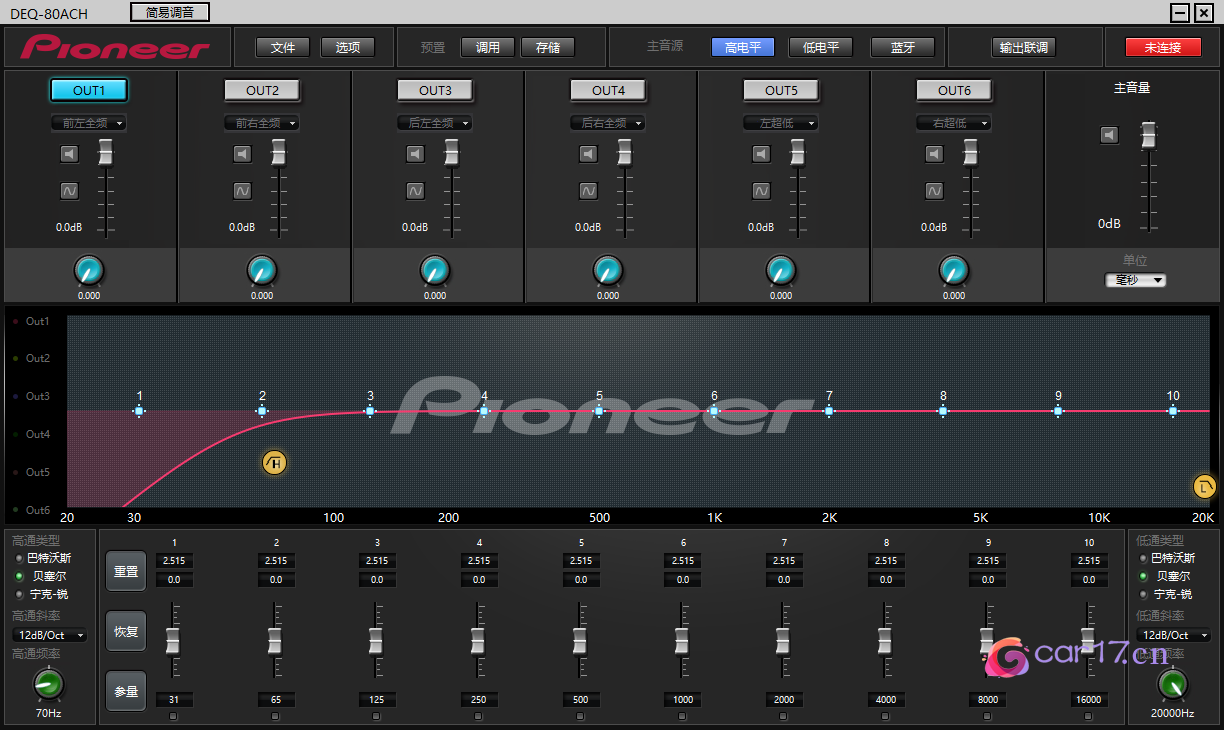Image resolution: width=1224 pixels, height=730 pixels.
Task: Invert phase with OUT1 wave icon
Action: [69, 190]
